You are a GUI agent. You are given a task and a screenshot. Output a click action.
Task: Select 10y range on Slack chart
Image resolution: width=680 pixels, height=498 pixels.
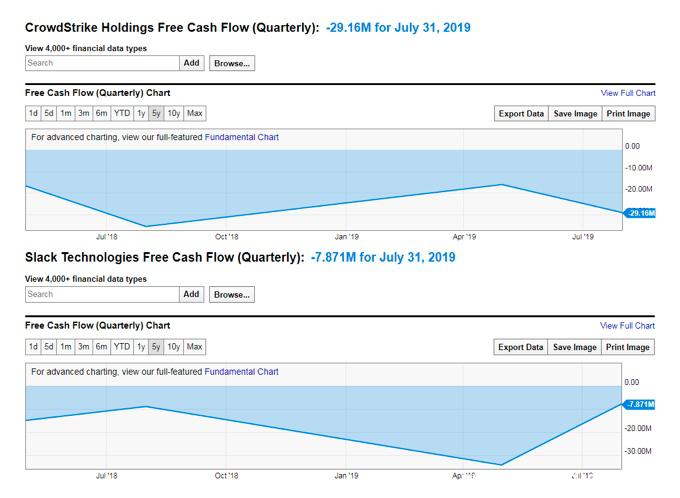[x=174, y=347]
